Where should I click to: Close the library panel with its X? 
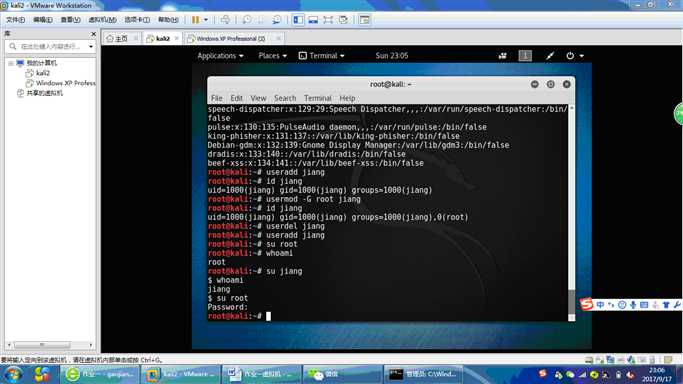[93, 34]
